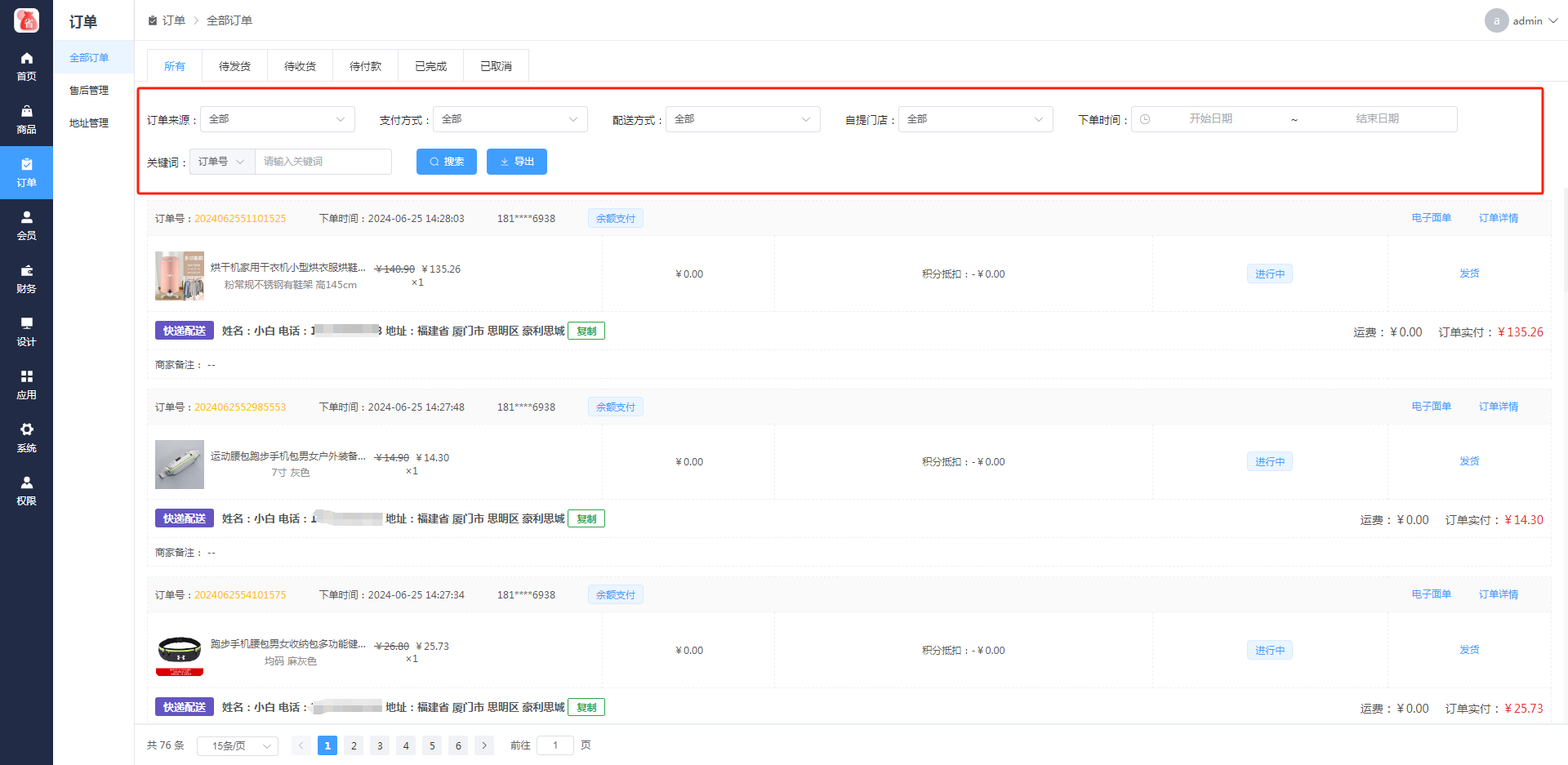Expand the 订单来源 dropdown

tap(277, 119)
